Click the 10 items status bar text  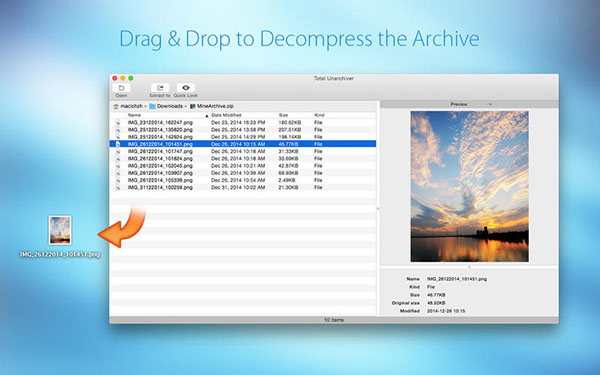[x=334, y=320]
